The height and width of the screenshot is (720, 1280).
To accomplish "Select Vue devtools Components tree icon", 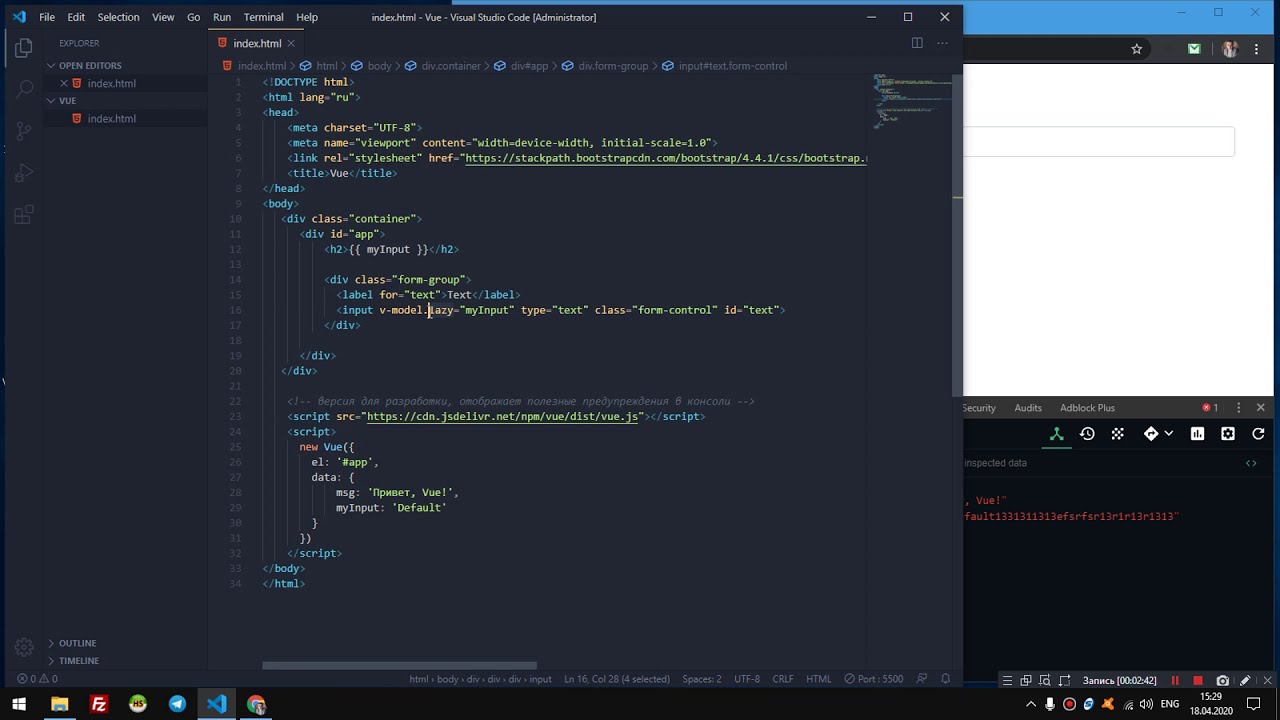I will click(x=1056, y=433).
